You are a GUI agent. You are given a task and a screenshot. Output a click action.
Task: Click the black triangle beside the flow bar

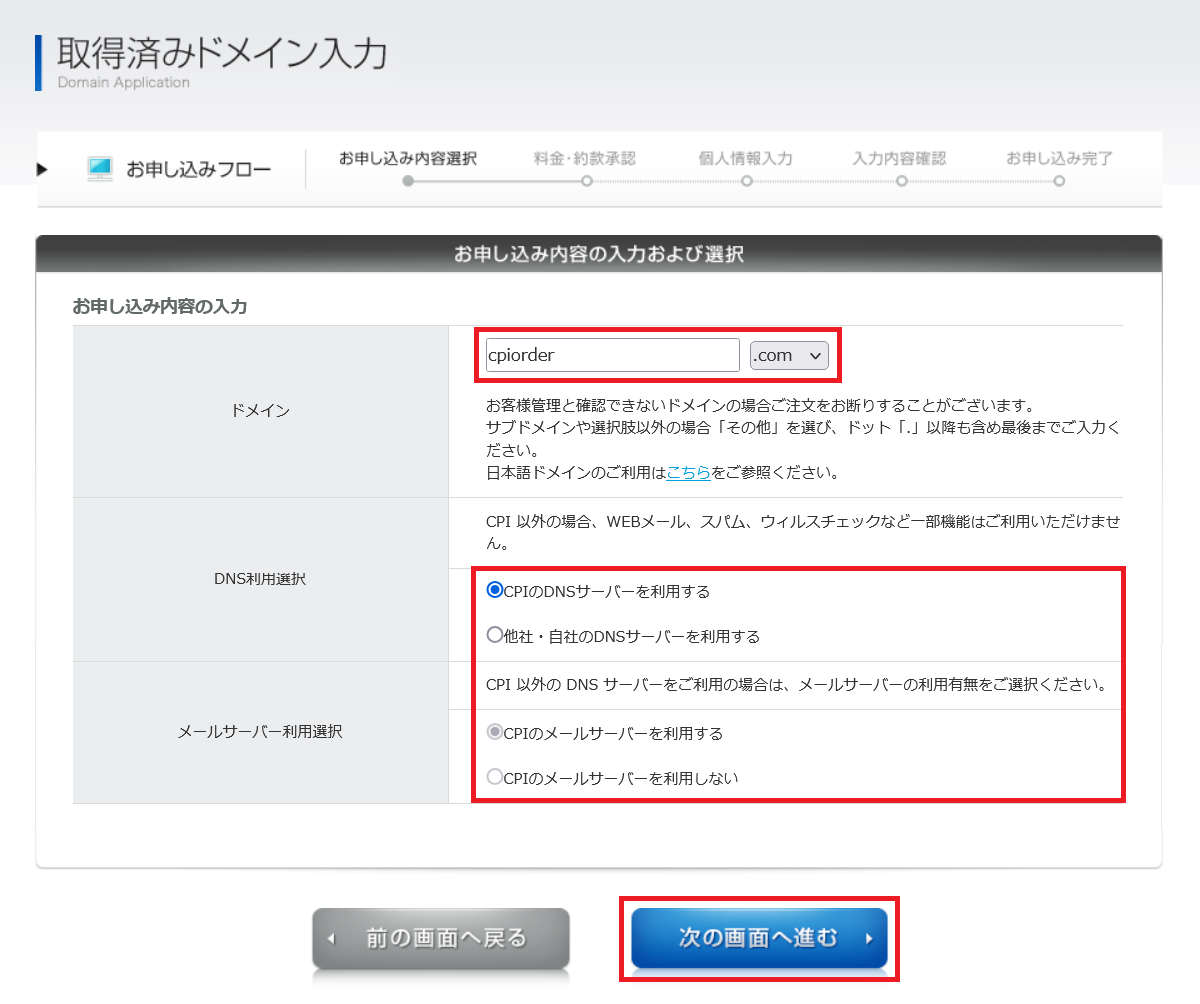click(42, 169)
